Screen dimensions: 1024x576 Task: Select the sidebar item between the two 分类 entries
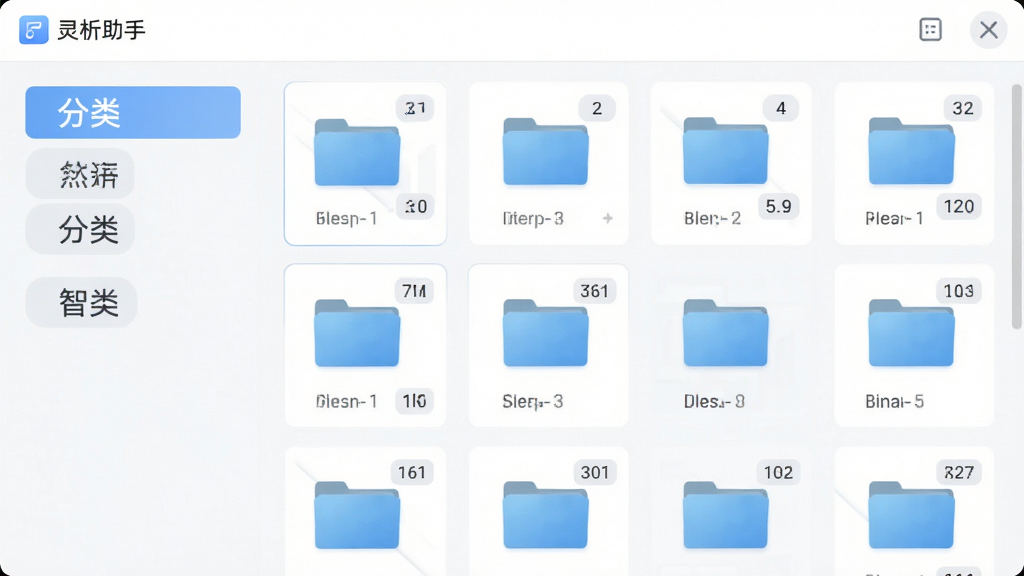click(80, 174)
